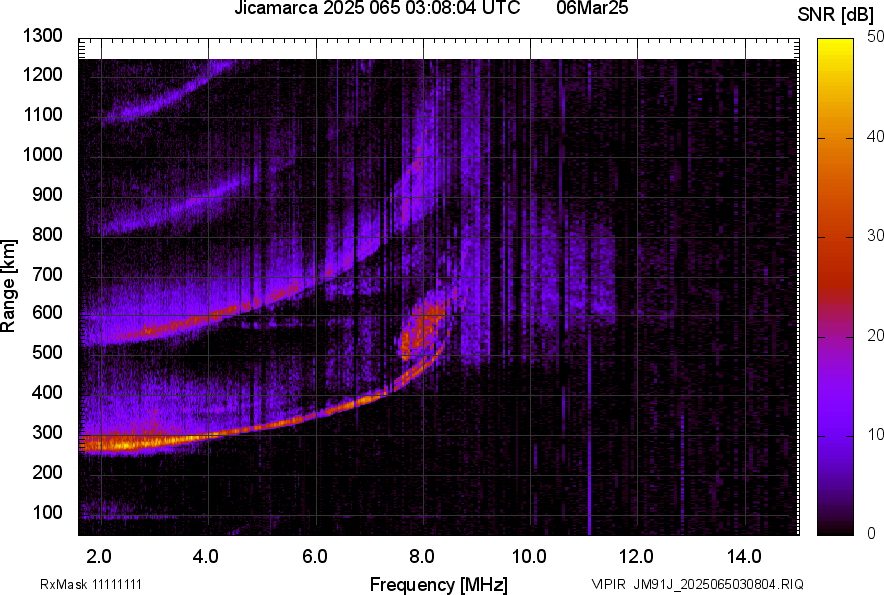This screenshot has width=884, height=595.
Task: Click the Frequency [MHz] axis label
Action: [x=438, y=584]
